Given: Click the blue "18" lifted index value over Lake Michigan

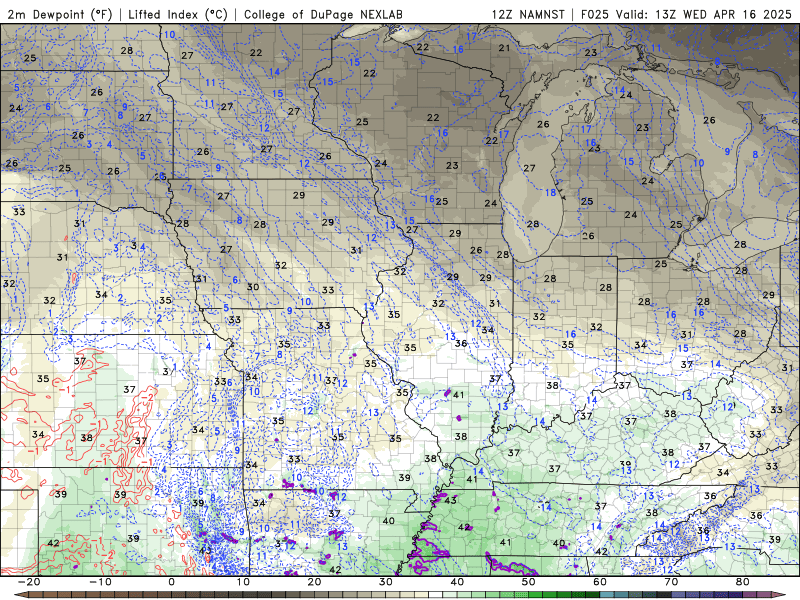Looking at the screenshot, I should [x=550, y=192].
